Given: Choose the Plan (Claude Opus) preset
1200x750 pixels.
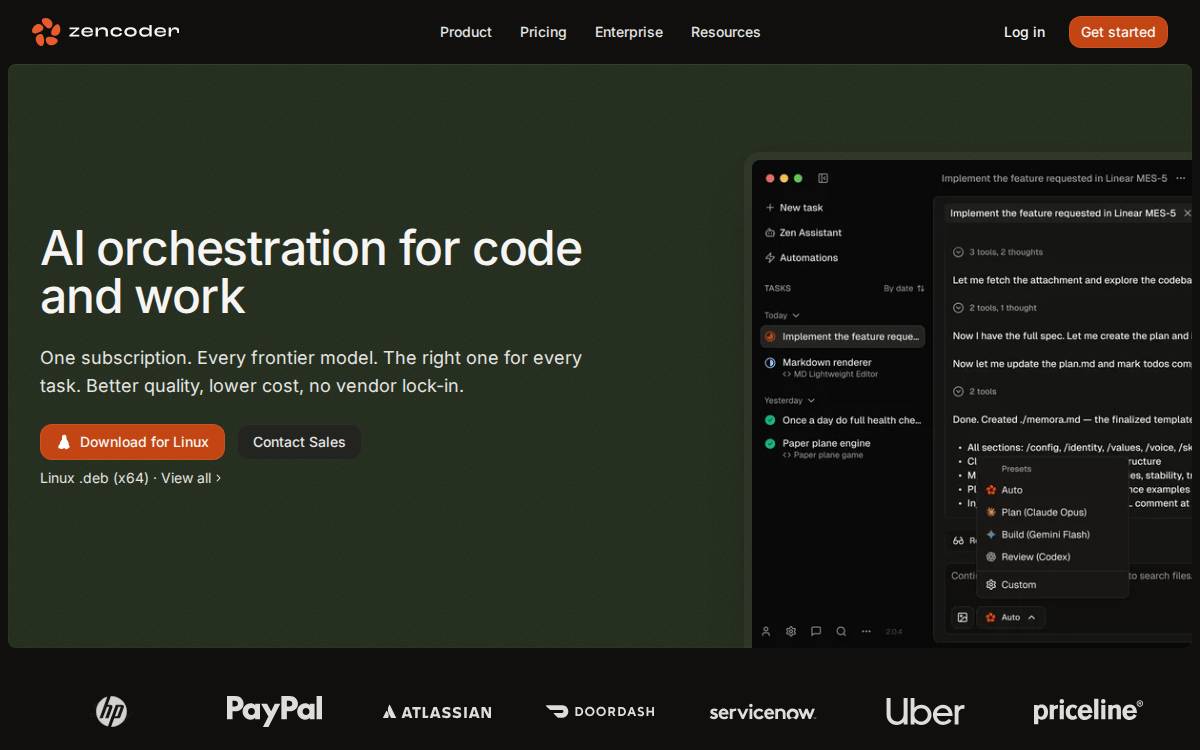Looking at the screenshot, I should point(1052,512).
